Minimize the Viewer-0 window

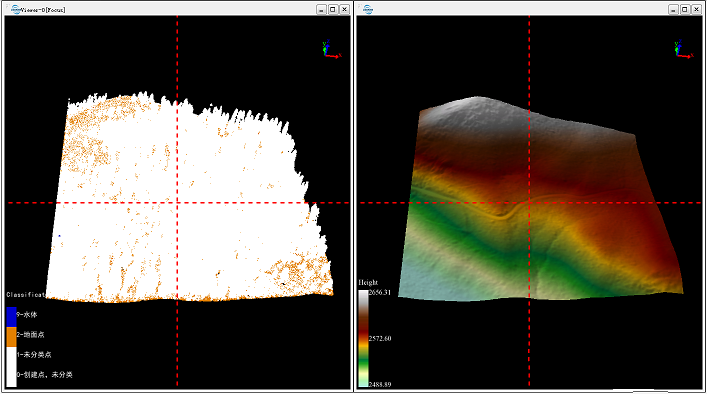[x=321, y=9]
